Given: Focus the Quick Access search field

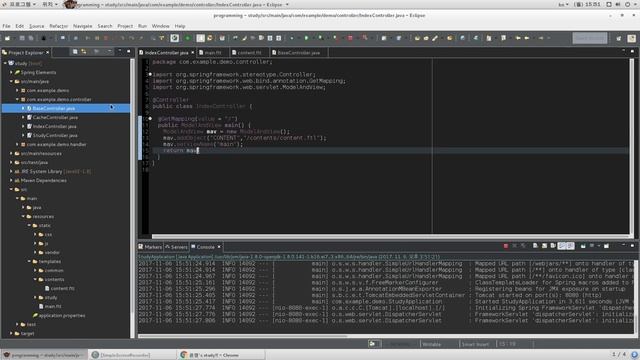Looking at the screenshot, I should coord(590,38).
